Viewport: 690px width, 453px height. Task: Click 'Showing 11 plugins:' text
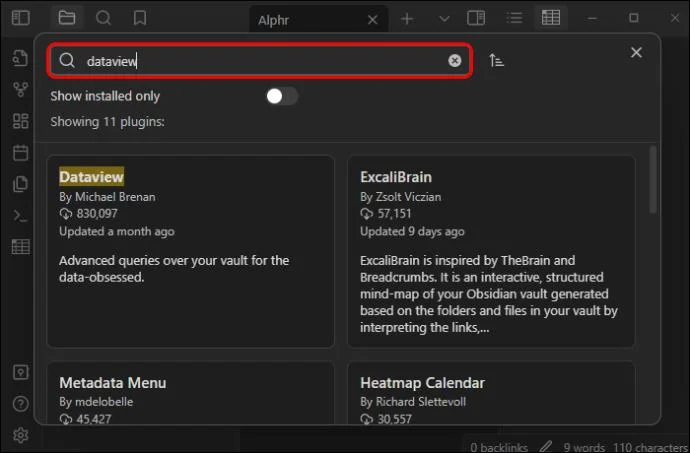tap(107, 122)
